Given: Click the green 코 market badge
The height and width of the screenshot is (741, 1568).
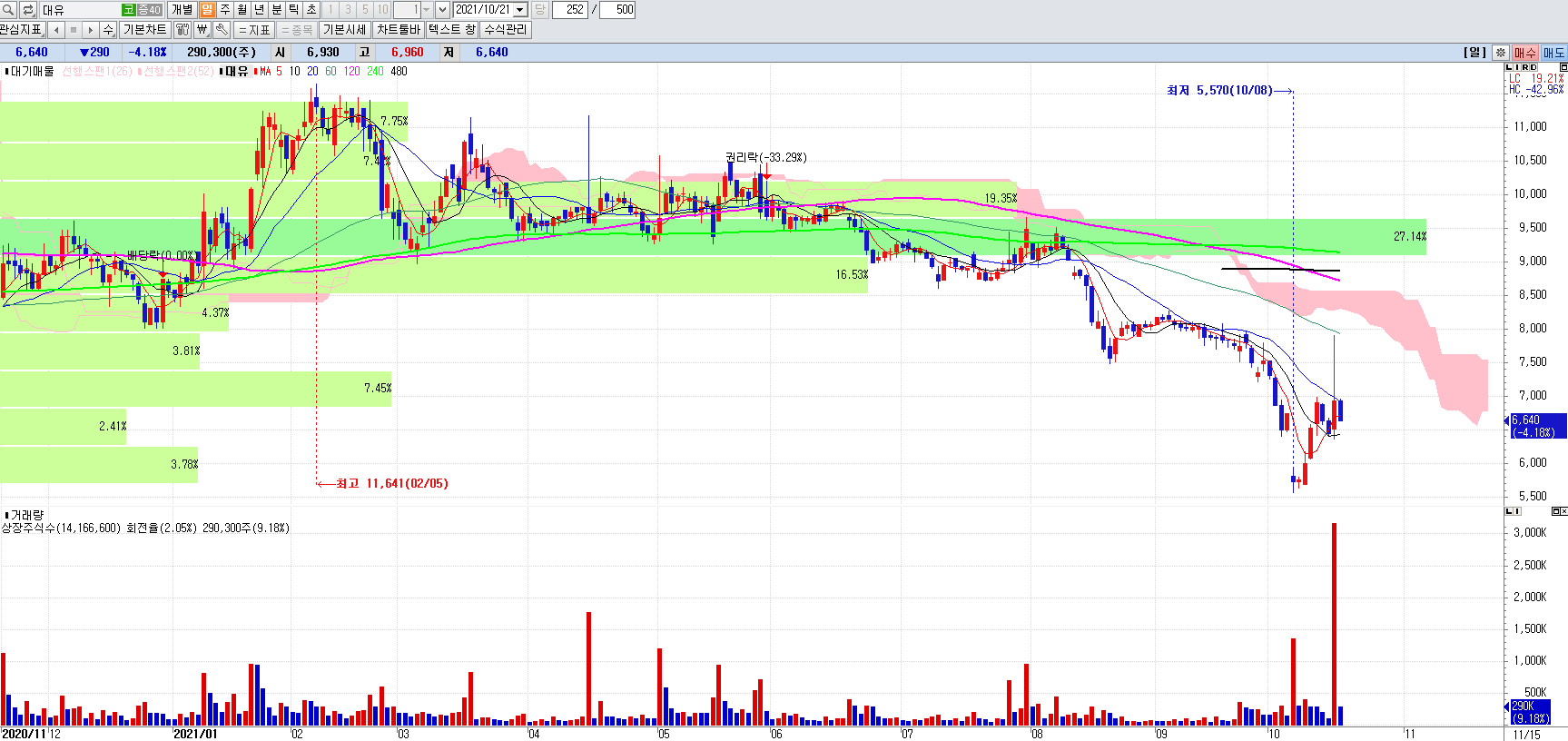Looking at the screenshot, I should click(x=129, y=9).
